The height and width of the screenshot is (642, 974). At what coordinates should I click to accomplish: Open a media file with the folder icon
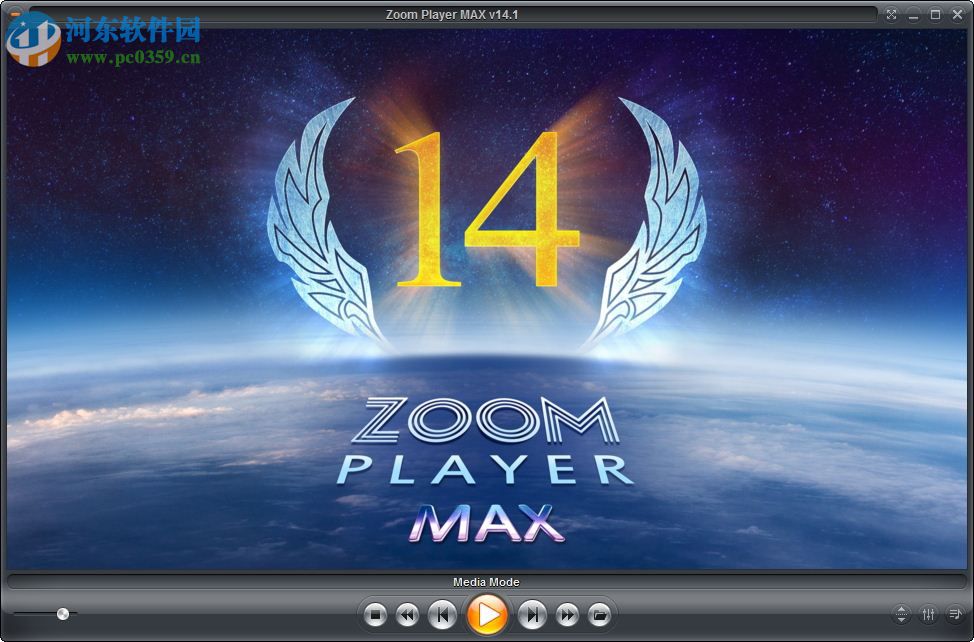pyautogui.click(x=600, y=615)
